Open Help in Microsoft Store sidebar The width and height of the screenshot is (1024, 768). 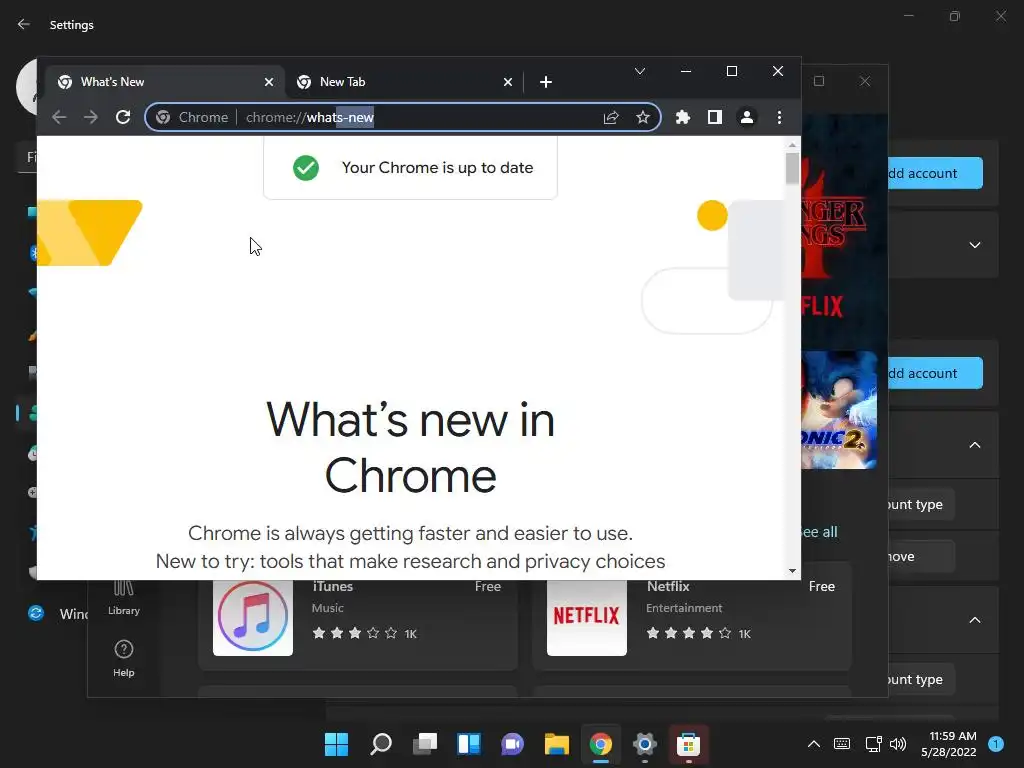123,658
